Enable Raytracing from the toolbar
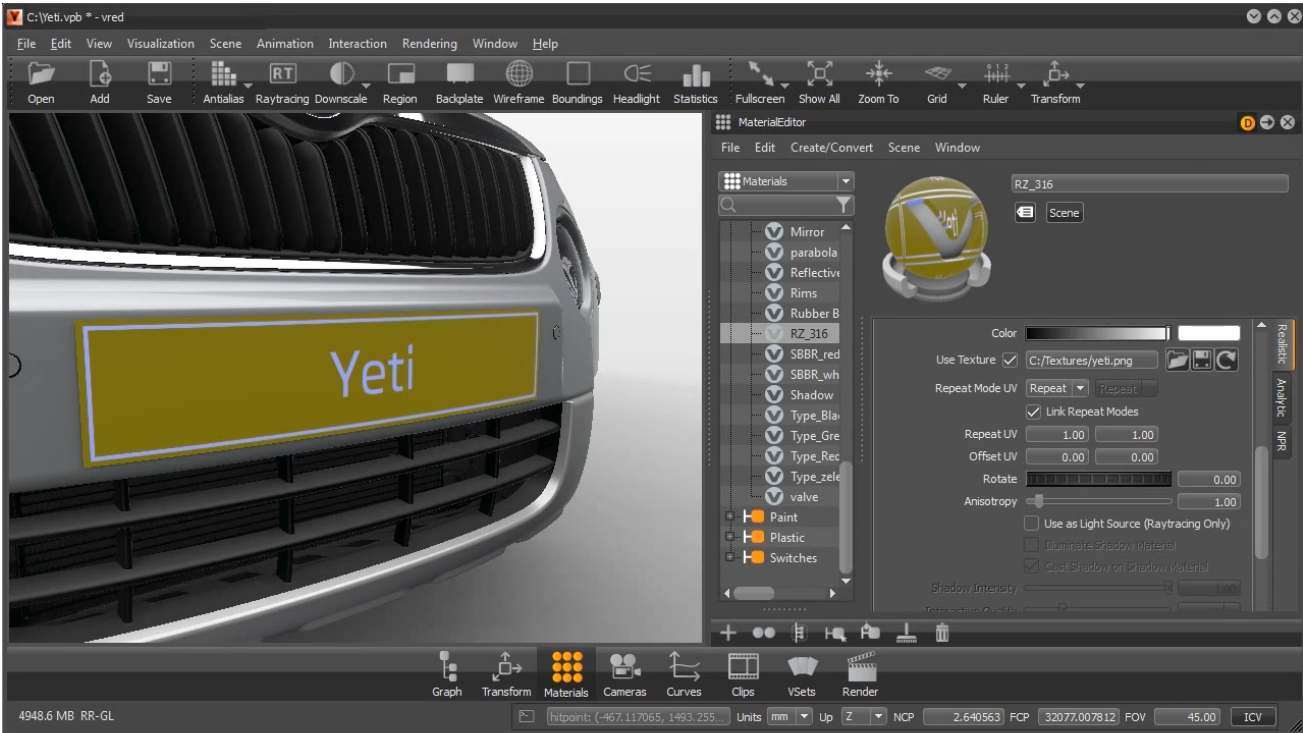1303x733 pixels. [283, 74]
